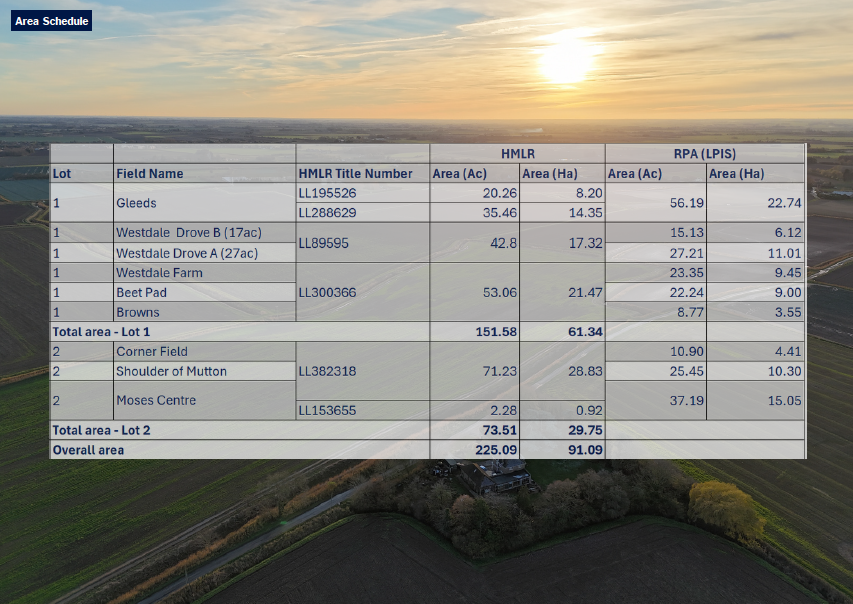Click title number LL89595

324,243
